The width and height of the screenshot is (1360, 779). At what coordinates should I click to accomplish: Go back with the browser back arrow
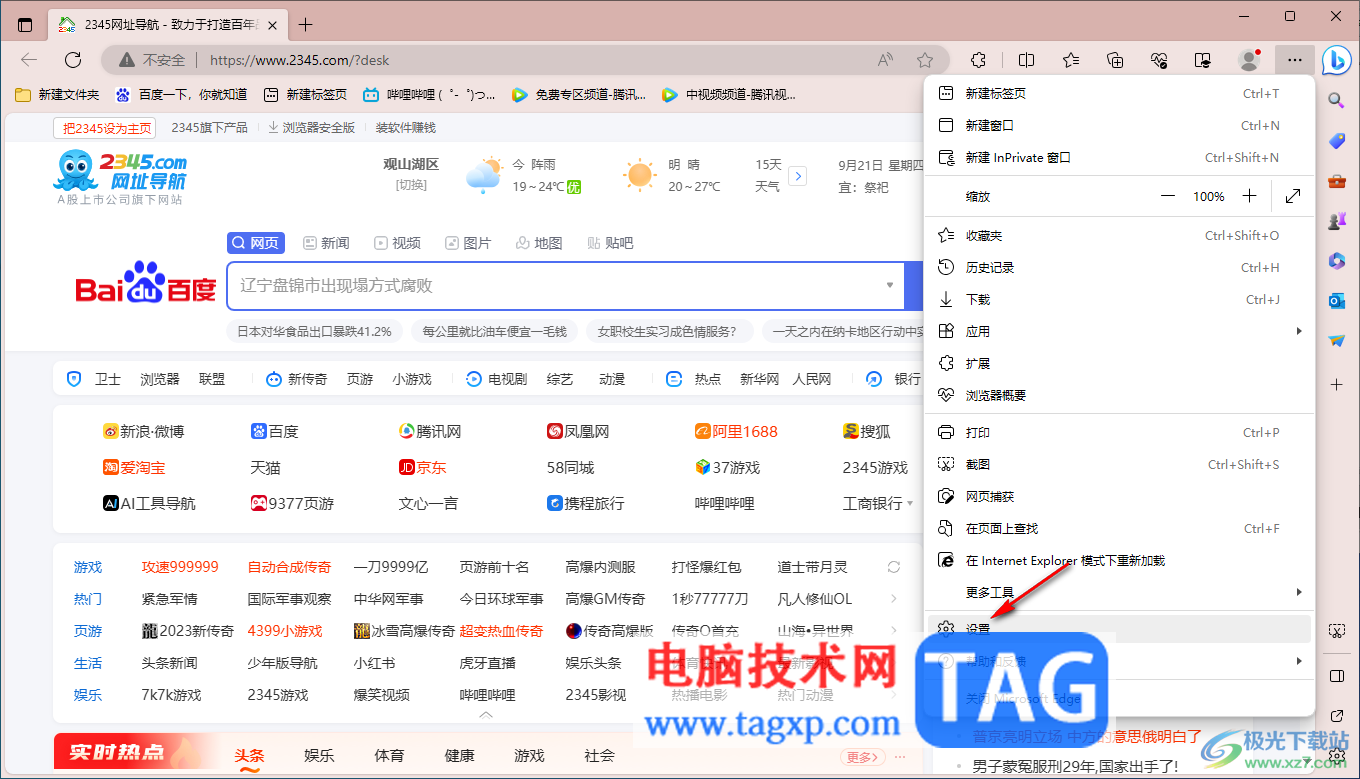tap(29, 60)
